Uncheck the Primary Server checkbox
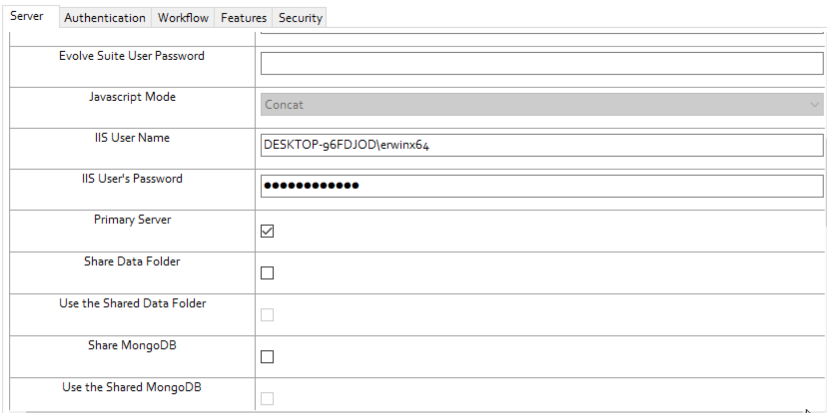This screenshot has height=413, width=827. (267, 231)
